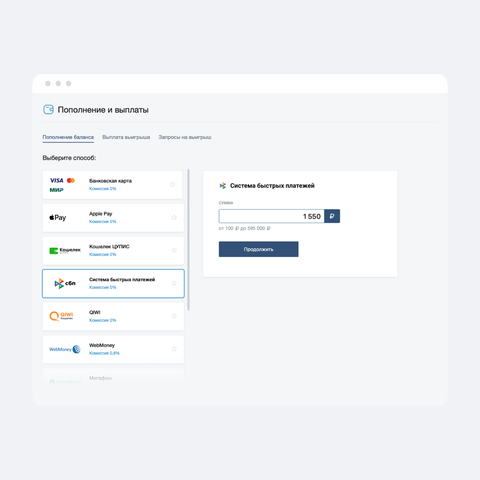Click the СБП logo in the list
480x480 pixels.
click(x=65, y=283)
